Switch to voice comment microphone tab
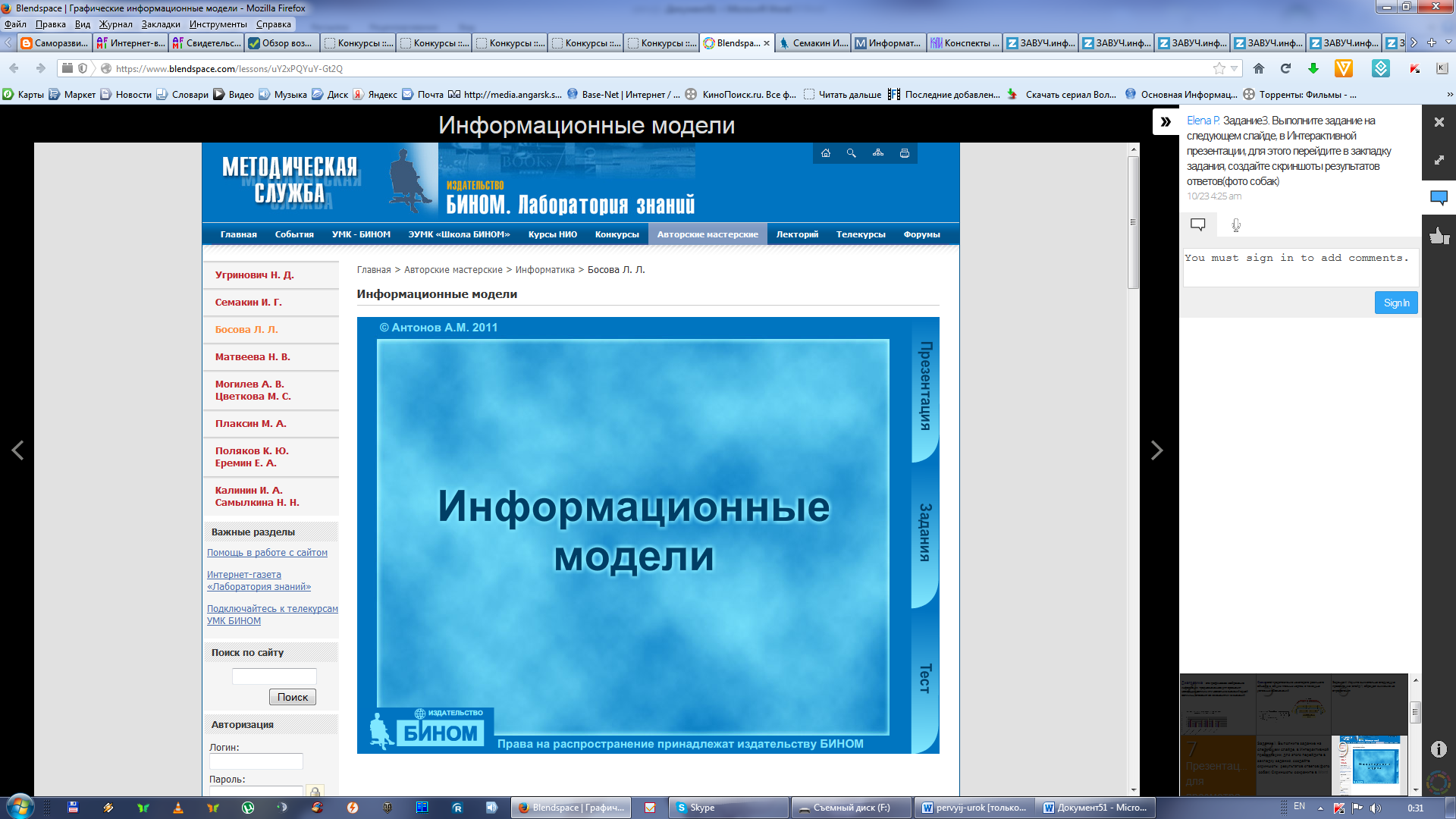The image size is (1456, 819). click(1236, 224)
